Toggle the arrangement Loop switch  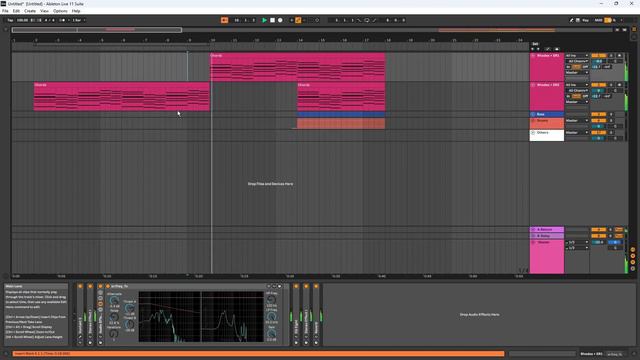(367, 20)
